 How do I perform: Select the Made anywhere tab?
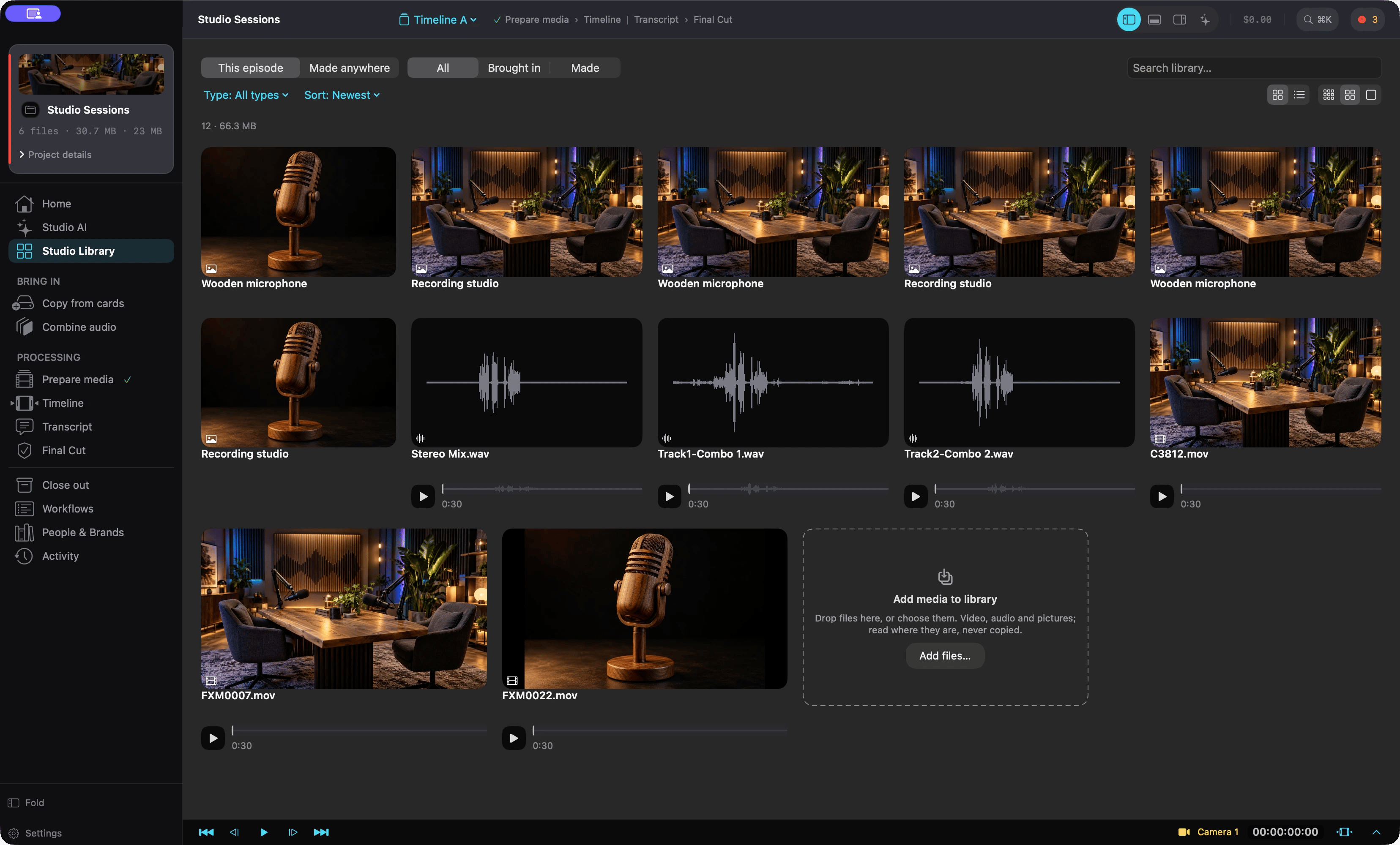[350, 68]
